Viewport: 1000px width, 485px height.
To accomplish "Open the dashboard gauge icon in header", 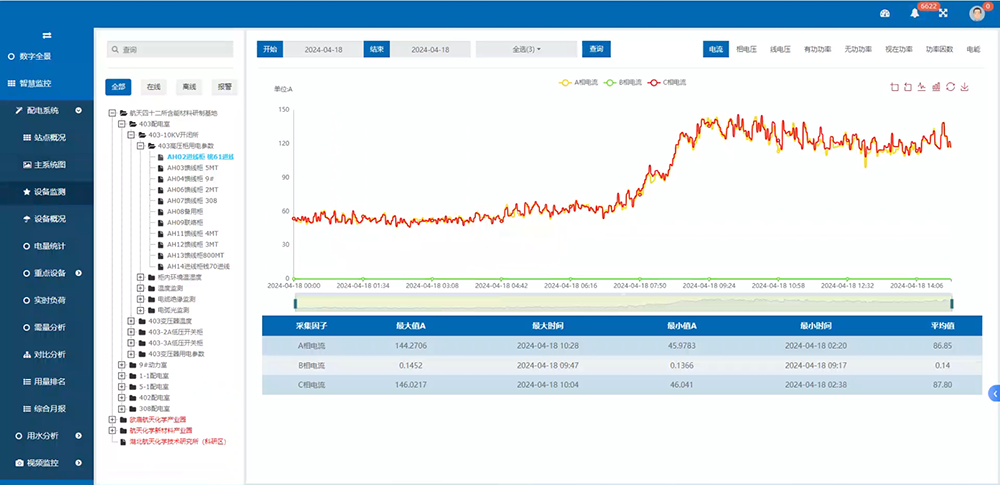I will [x=884, y=13].
